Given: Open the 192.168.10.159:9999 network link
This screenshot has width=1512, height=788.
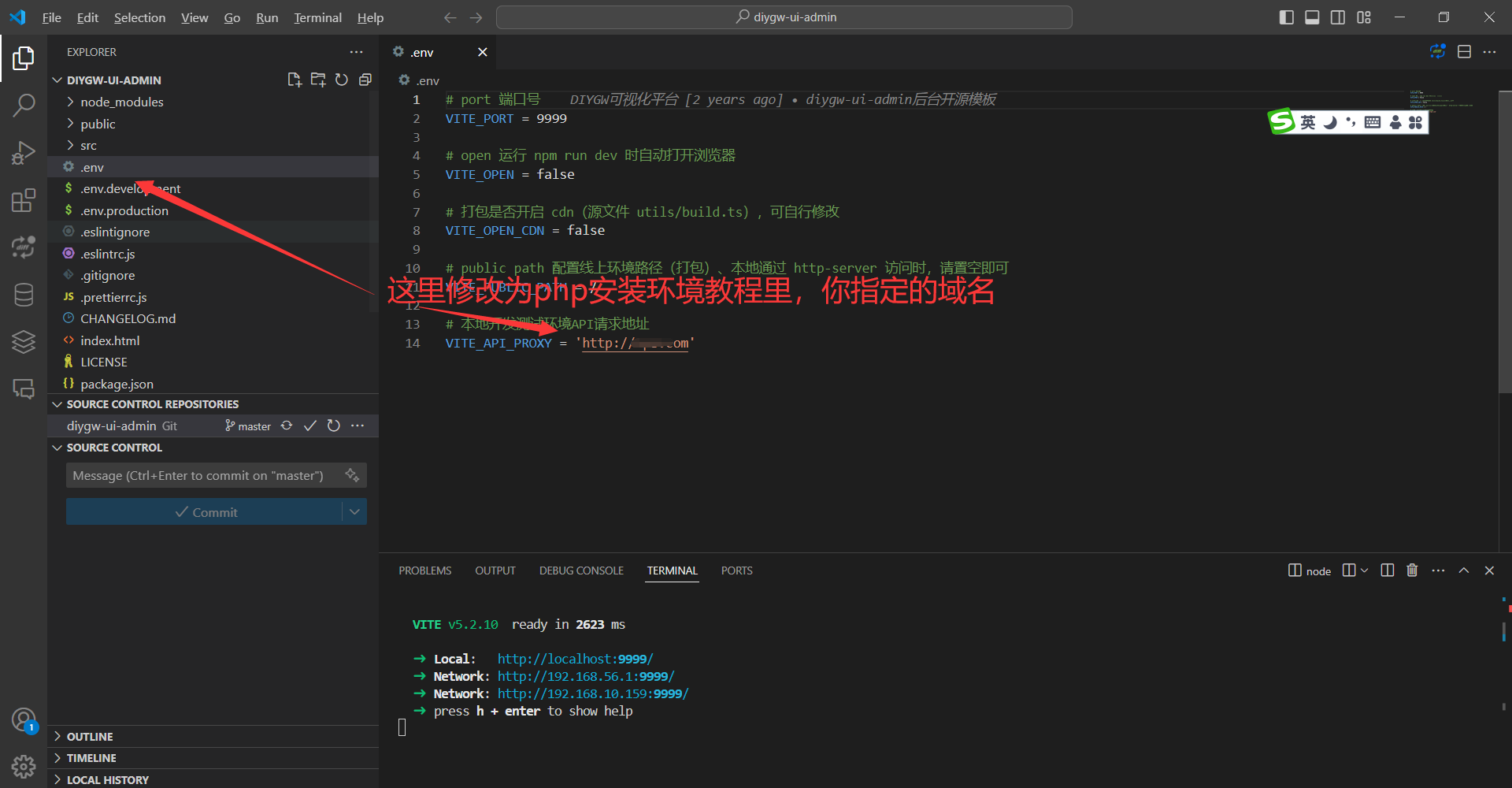Looking at the screenshot, I should point(593,693).
